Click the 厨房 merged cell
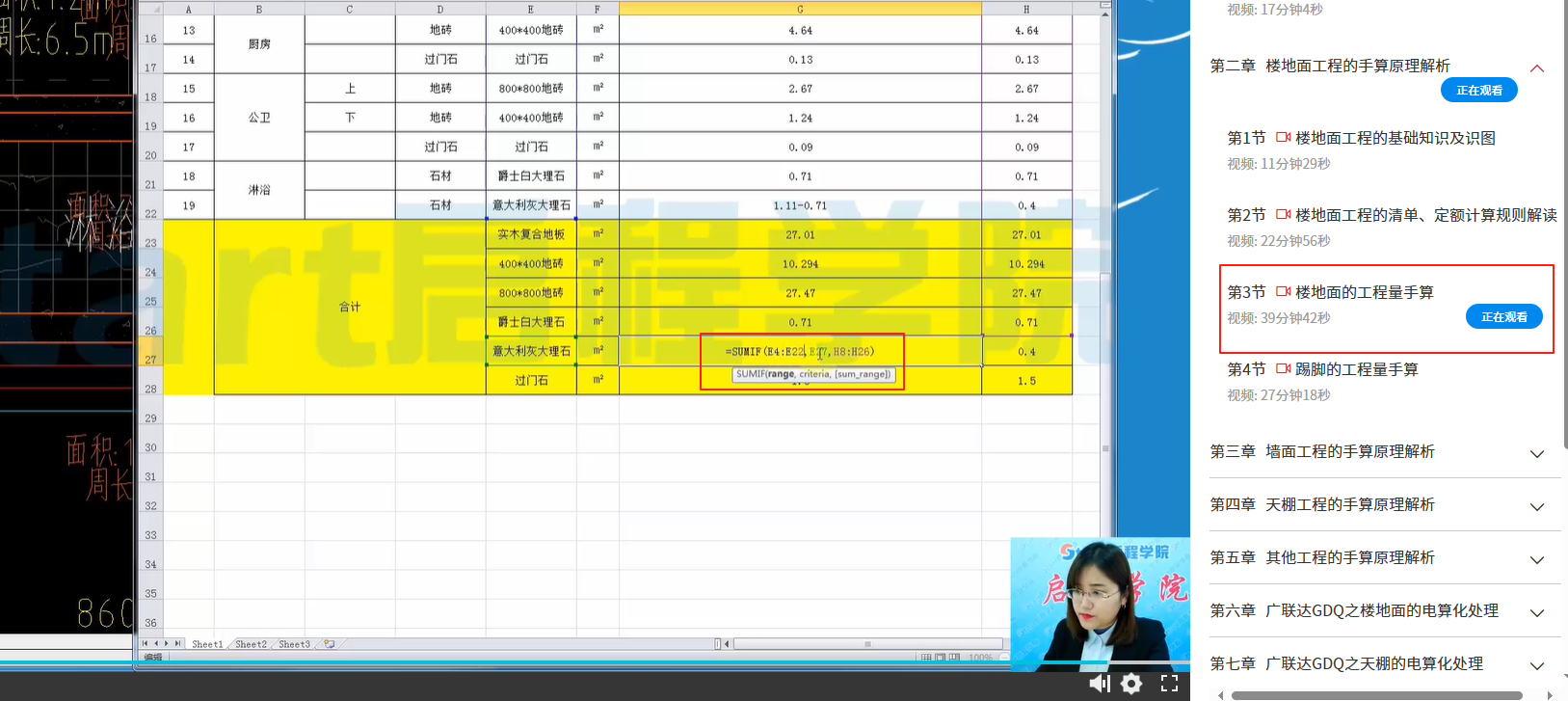Image resolution: width=1568 pixels, height=701 pixels. point(259,44)
